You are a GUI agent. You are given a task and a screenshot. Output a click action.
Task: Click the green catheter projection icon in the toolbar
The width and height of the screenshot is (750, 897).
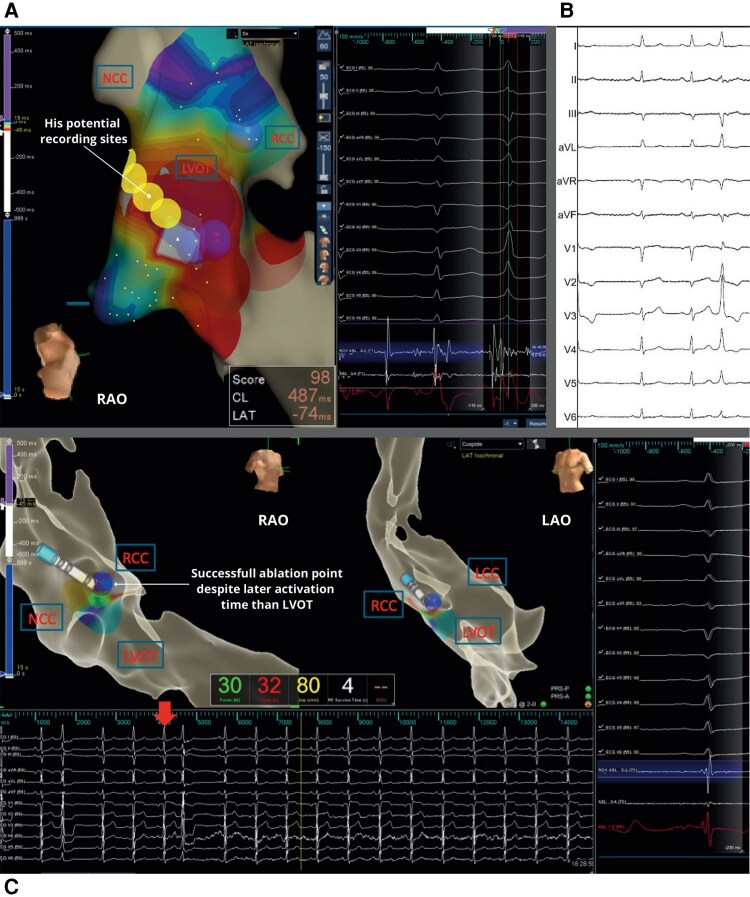[x=324, y=226]
